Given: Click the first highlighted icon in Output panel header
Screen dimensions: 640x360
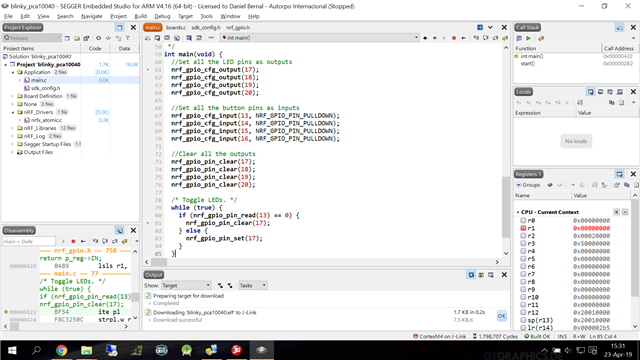Looking at the screenshot, I should (471, 275).
